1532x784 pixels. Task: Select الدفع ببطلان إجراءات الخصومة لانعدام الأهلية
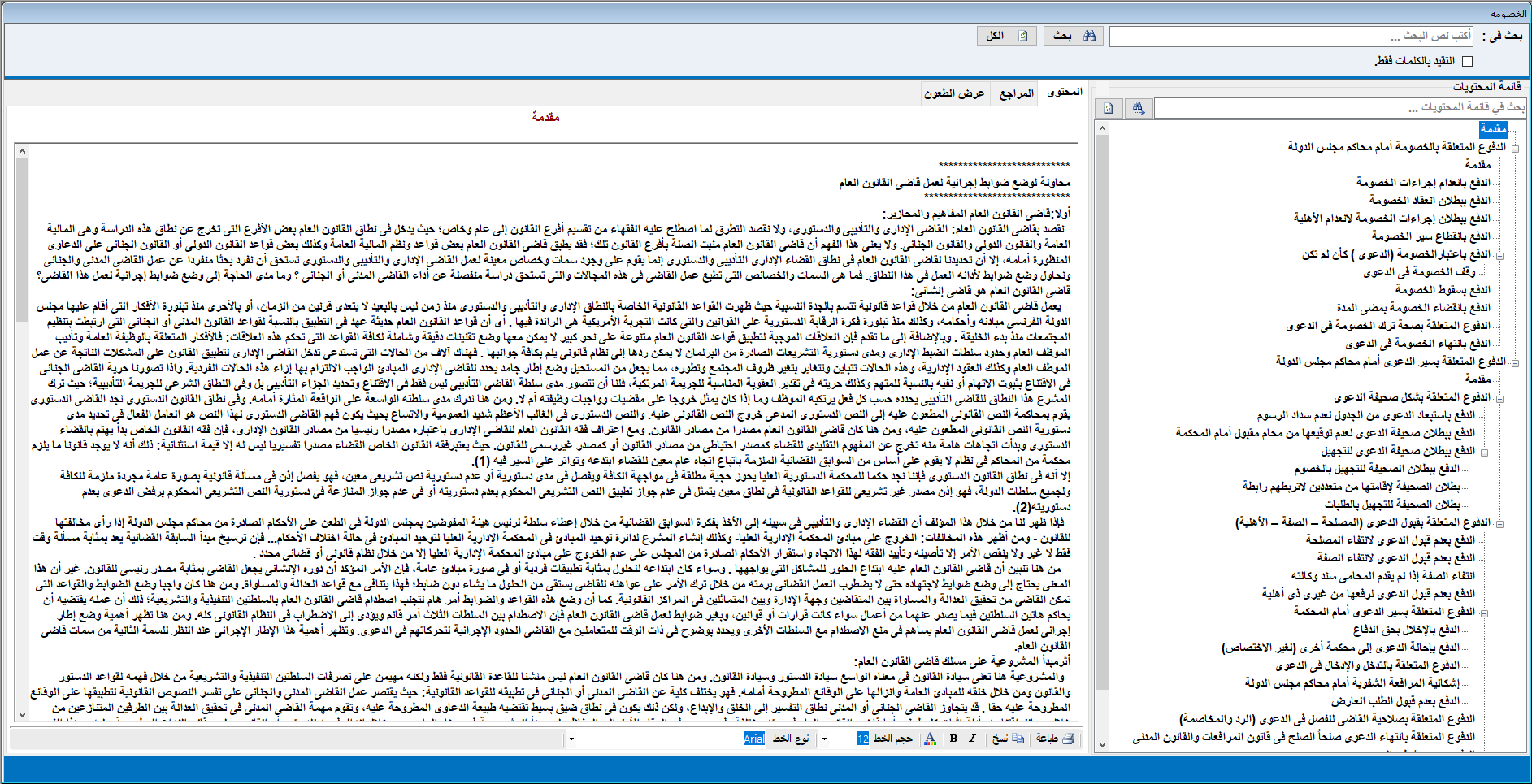click(x=1391, y=218)
